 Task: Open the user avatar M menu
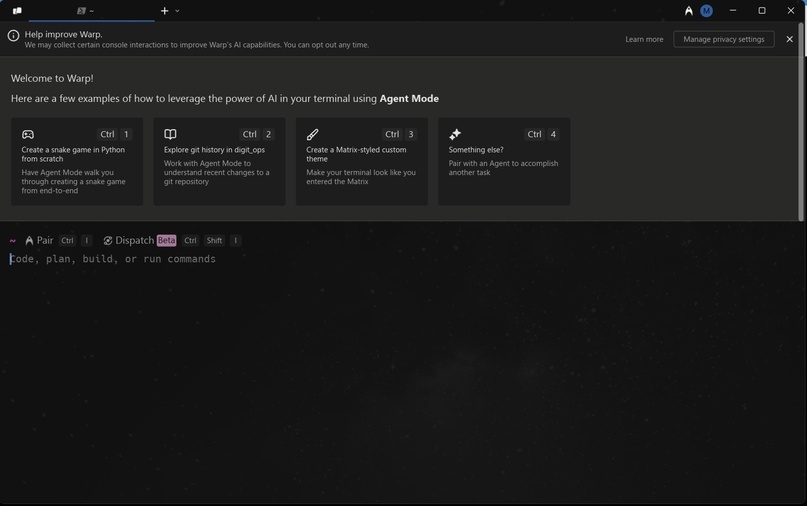pos(706,11)
